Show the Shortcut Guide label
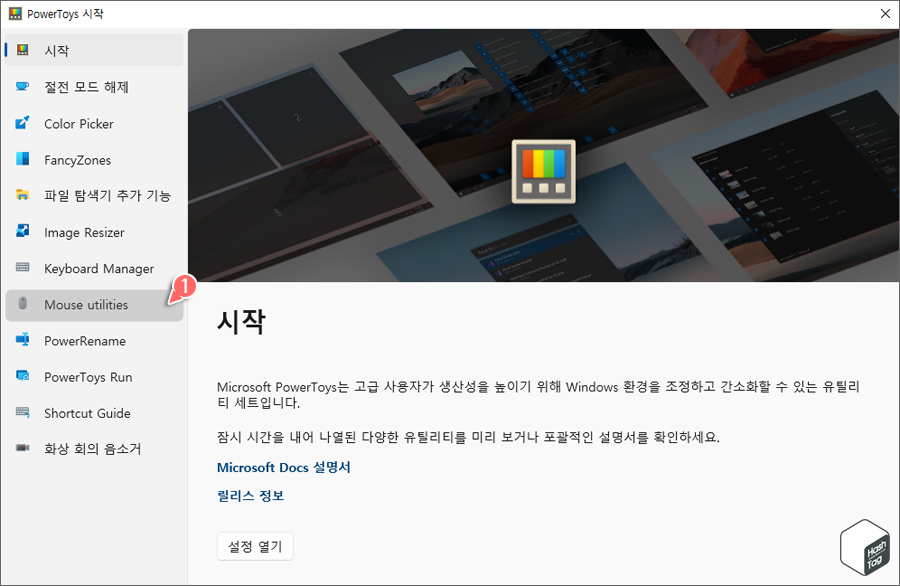The width and height of the screenshot is (900, 586). point(87,413)
